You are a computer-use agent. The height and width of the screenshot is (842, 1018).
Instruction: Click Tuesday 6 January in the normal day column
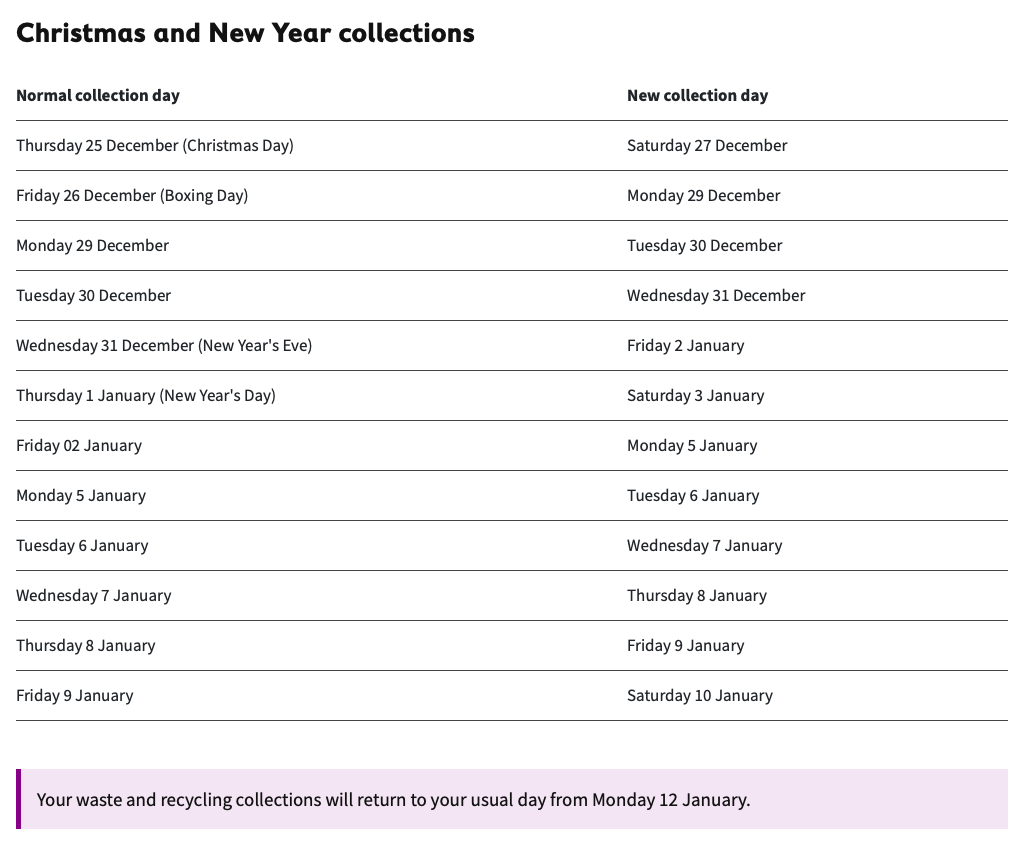[82, 546]
